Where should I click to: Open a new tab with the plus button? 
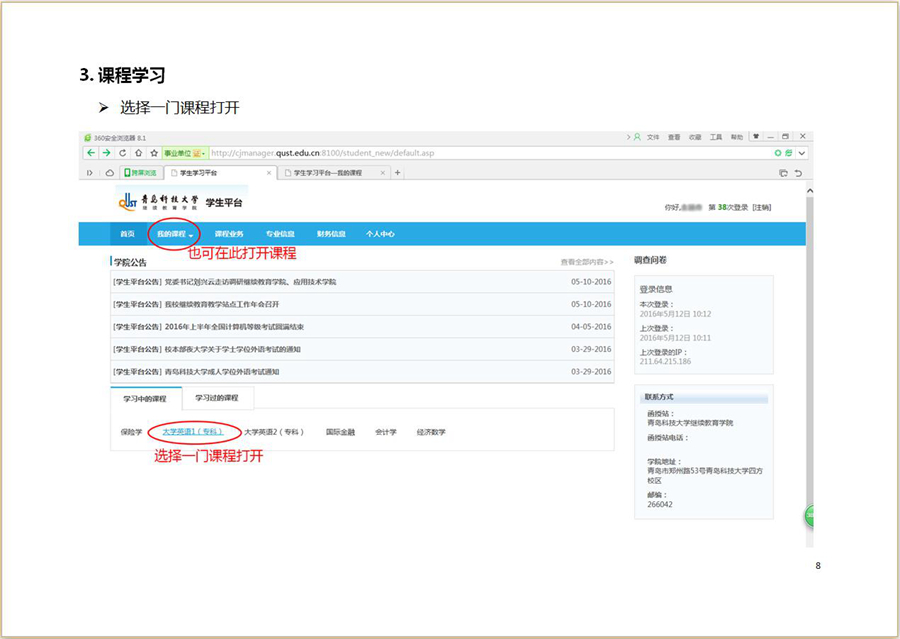click(397, 172)
